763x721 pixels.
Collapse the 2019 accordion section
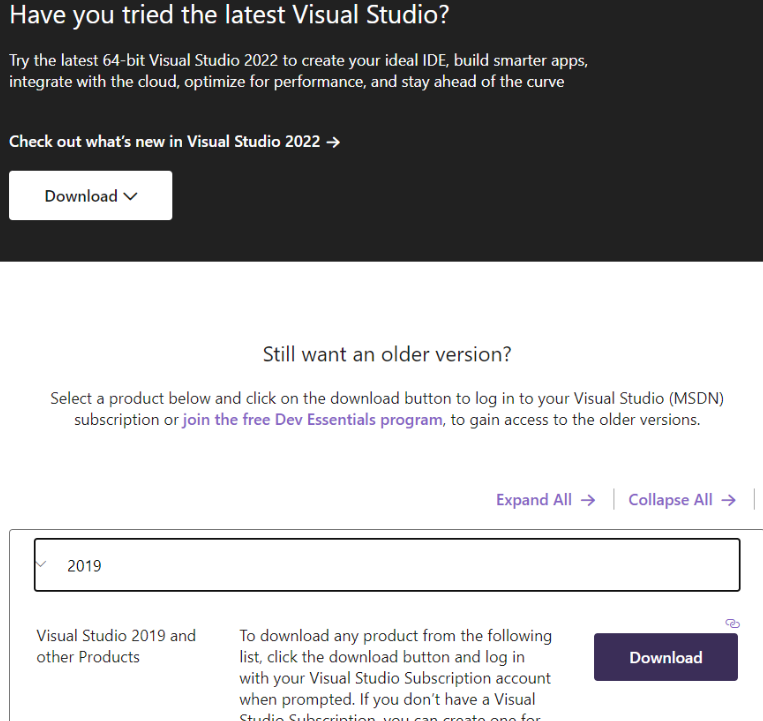[387, 565]
